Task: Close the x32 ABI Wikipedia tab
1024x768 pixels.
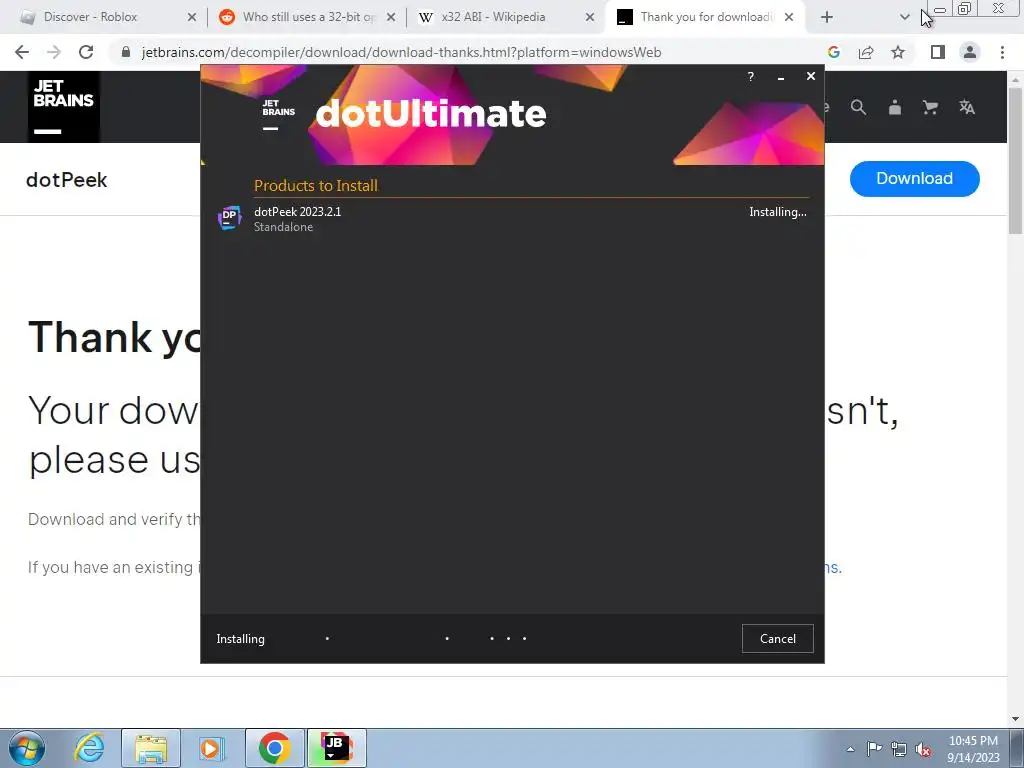Action: tap(590, 18)
